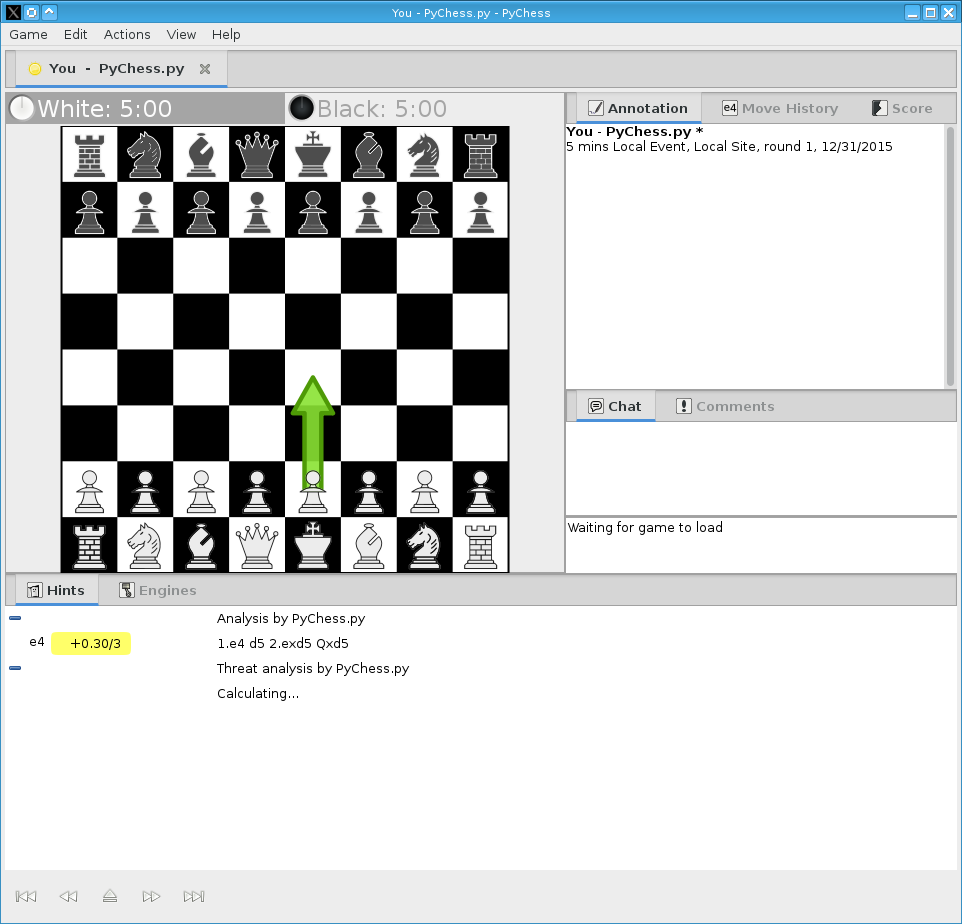Click the +0.30/3 score bar in Hints
Image resolution: width=962 pixels, height=924 pixels.
[91, 644]
